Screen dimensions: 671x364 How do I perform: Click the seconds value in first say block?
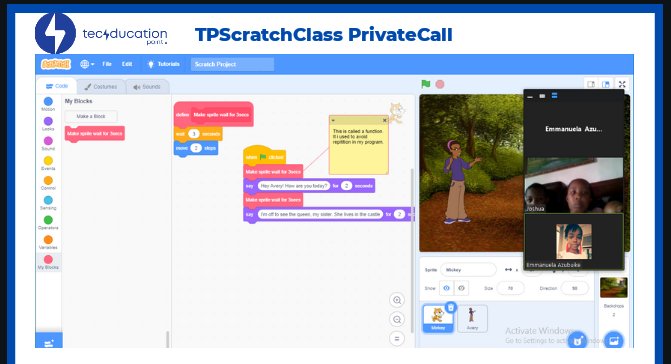[346, 186]
